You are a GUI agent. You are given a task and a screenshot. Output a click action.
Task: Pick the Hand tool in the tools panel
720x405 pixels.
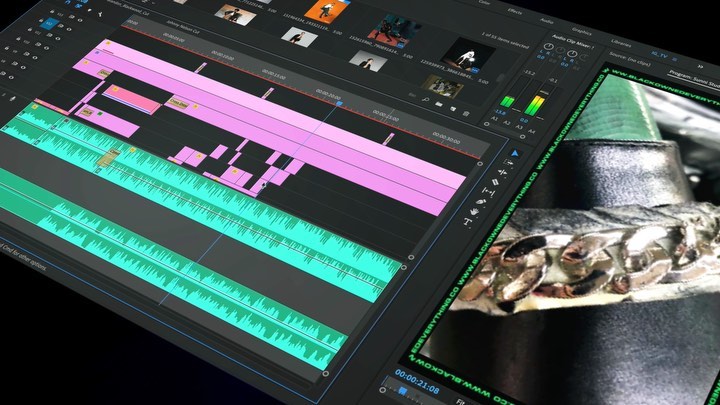476,213
